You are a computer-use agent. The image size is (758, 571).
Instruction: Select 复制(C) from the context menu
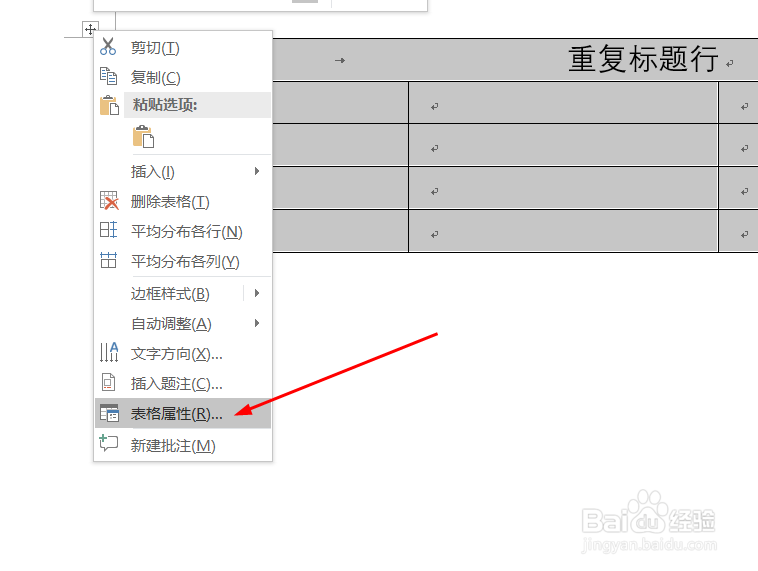pos(183,77)
